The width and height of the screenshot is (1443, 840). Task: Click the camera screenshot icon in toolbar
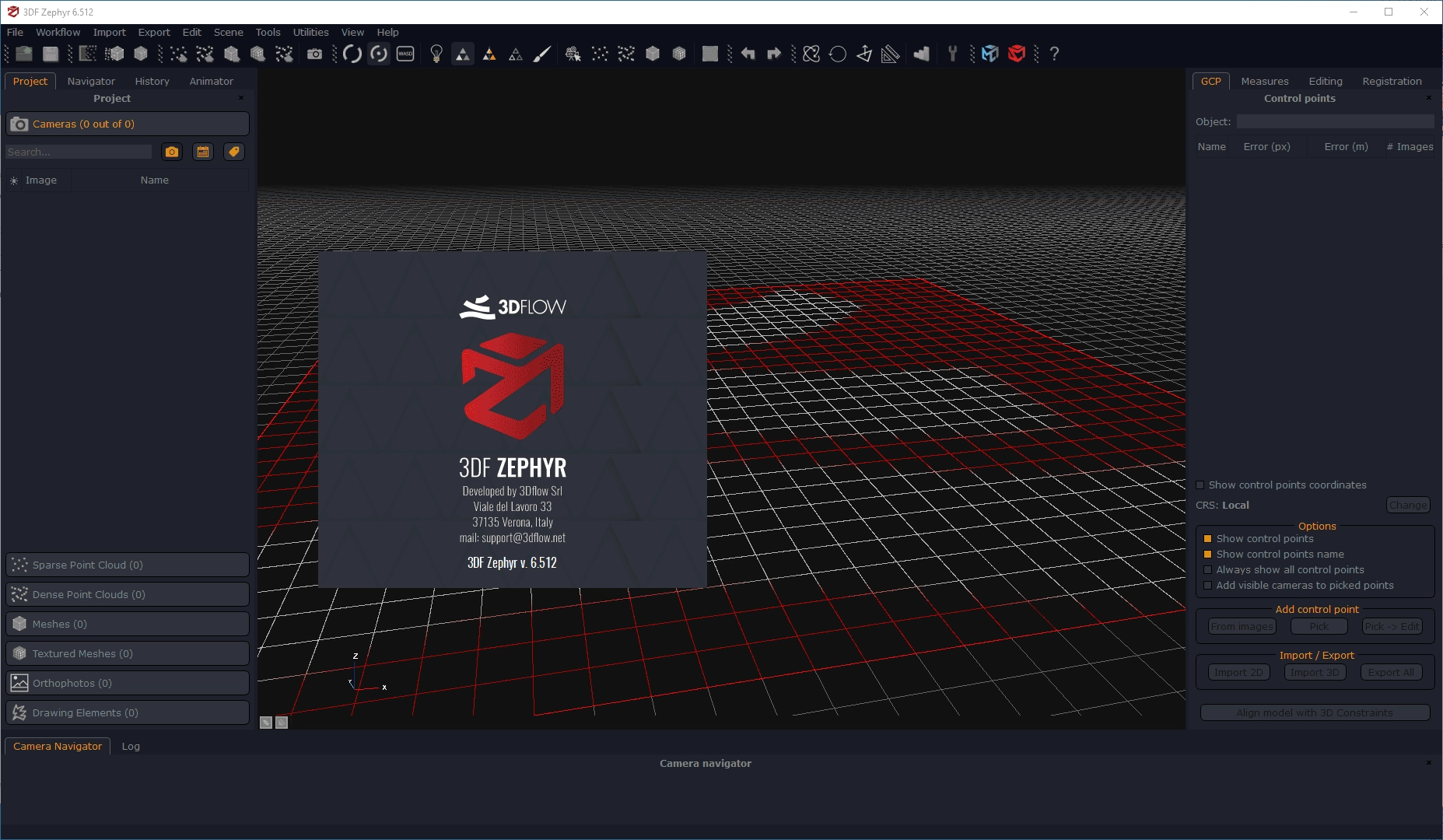click(314, 54)
